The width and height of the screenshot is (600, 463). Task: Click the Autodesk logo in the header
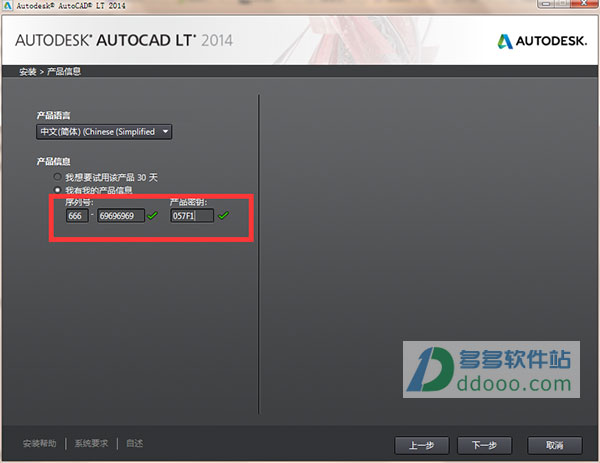pyautogui.click(x=542, y=41)
